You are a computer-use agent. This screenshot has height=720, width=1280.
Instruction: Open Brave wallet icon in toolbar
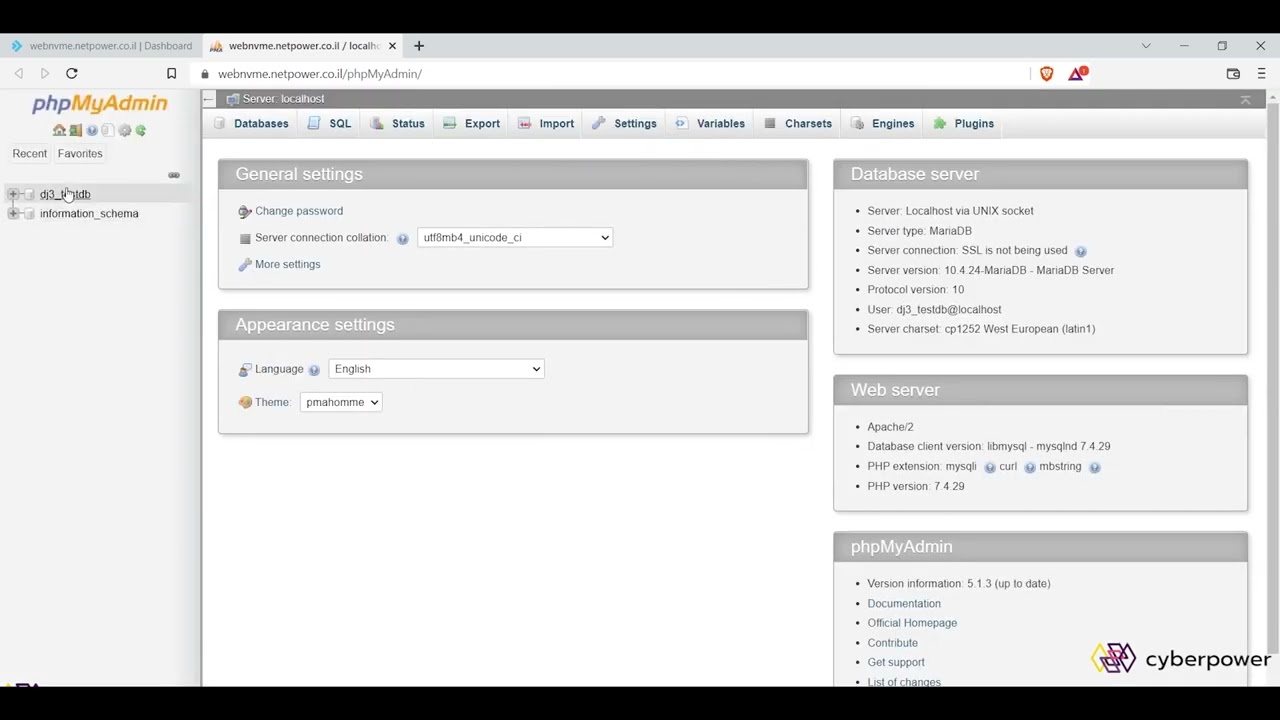click(x=1233, y=73)
